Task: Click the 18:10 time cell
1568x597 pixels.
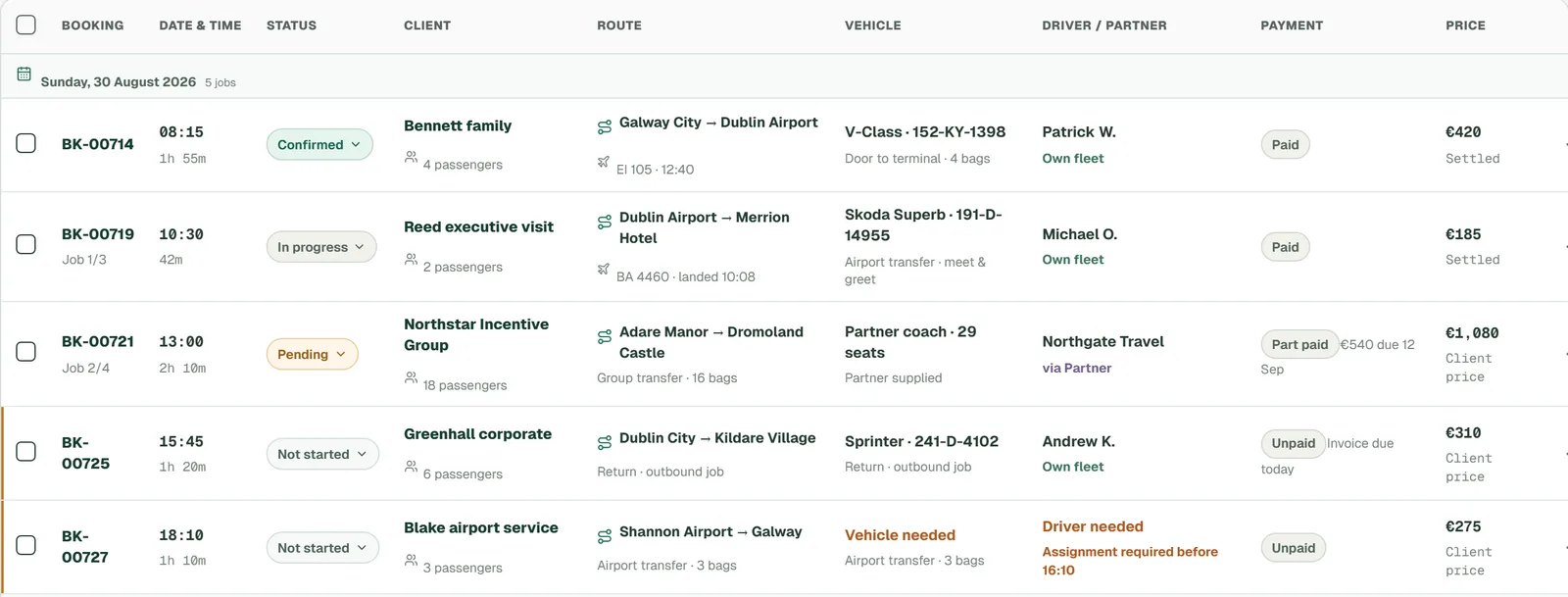Action: 181,535
